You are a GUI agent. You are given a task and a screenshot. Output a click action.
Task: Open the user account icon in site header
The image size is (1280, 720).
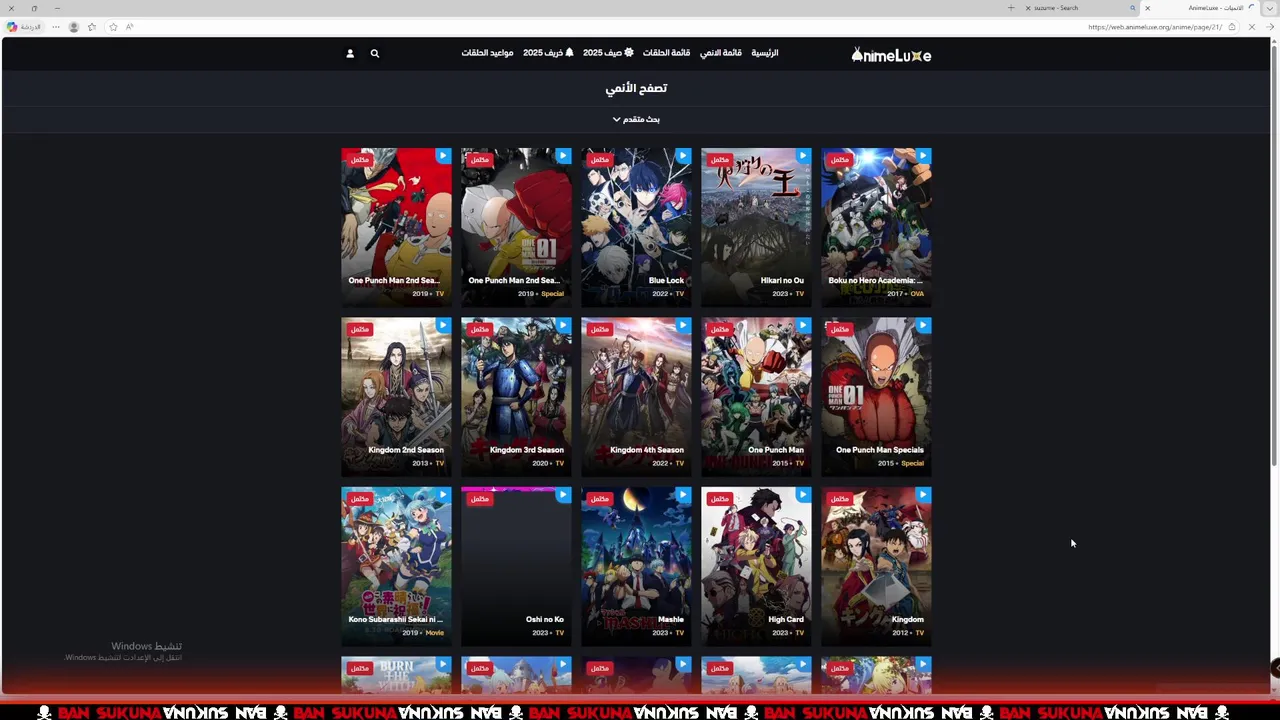click(350, 53)
